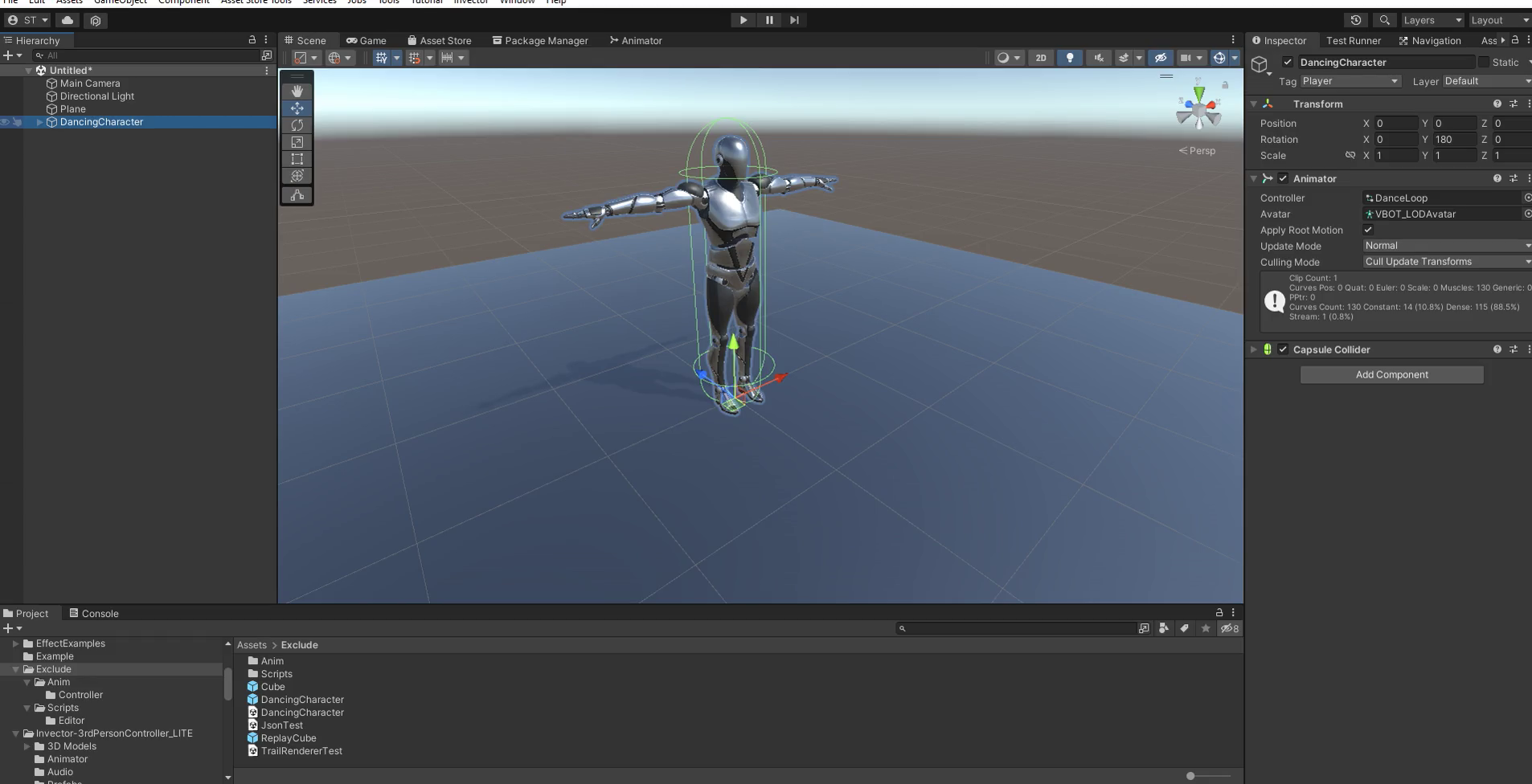Expand DancingCharacter in the Hierarchy
Image resolution: width=1532 pixels, height=784 pixels.
39,122
